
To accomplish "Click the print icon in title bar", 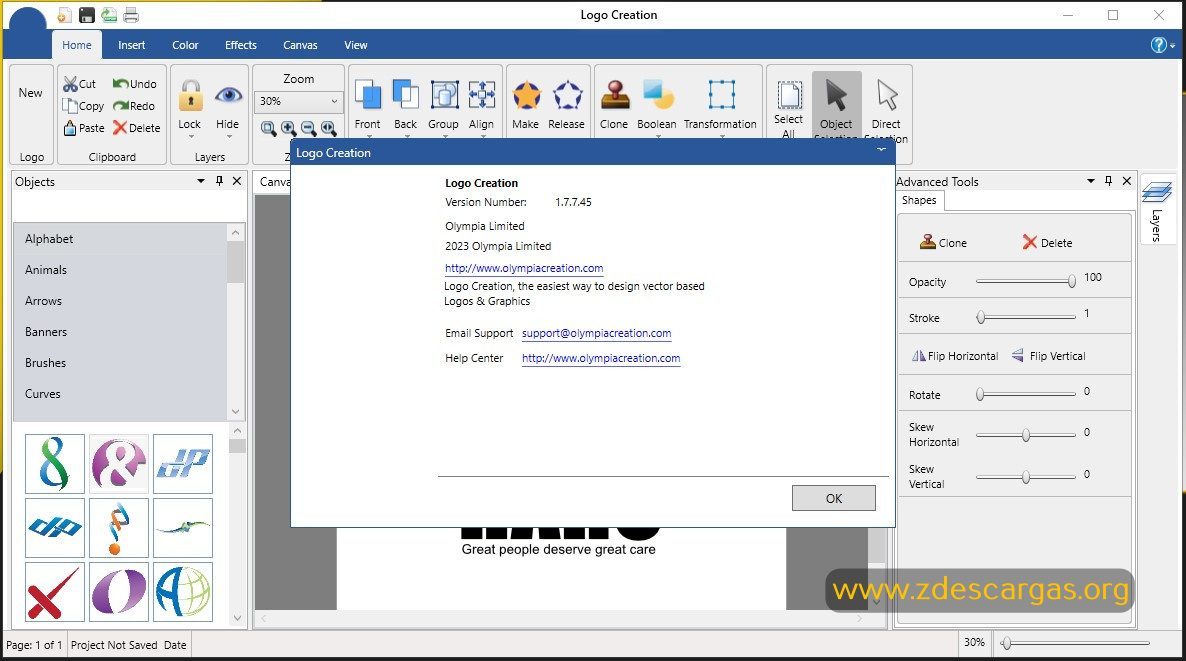I will (x=131, y=14).
